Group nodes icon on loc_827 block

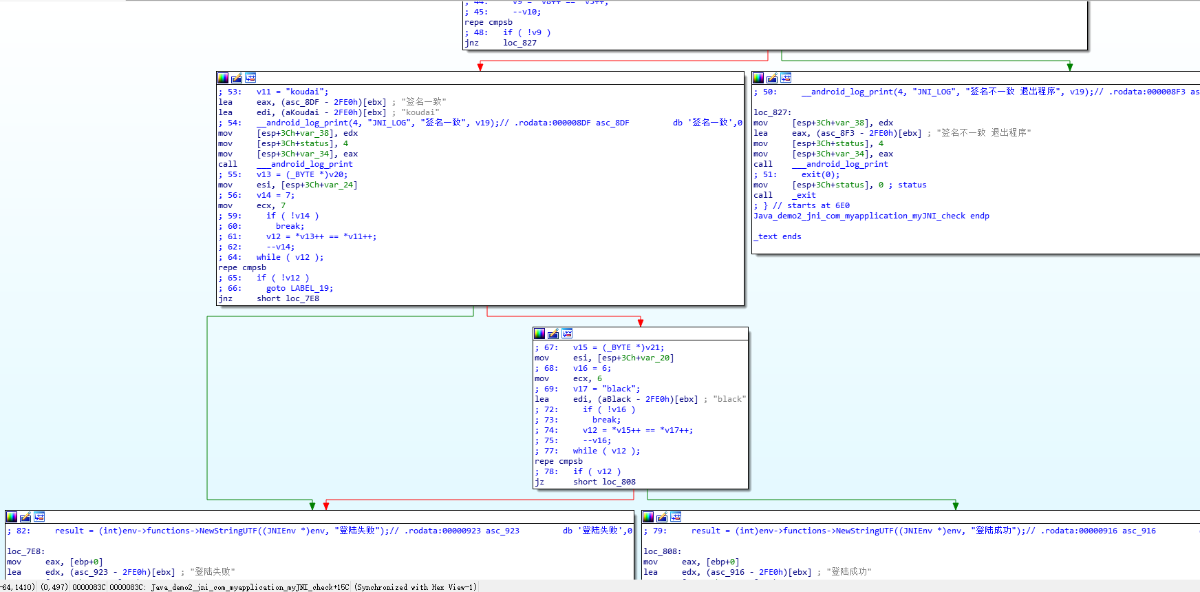click(x=787, y=77)
